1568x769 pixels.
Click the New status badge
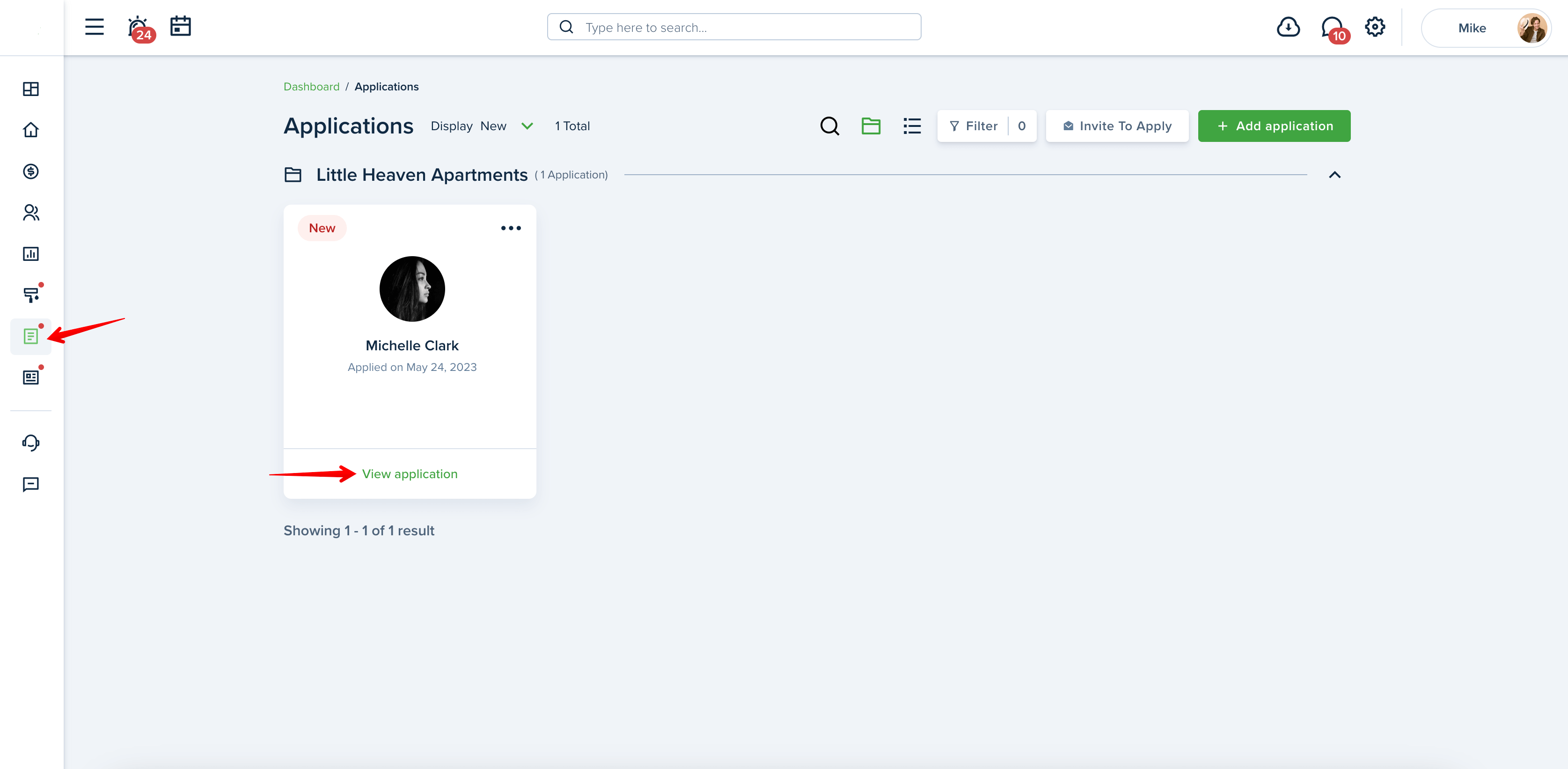pyautogui.click(x=322, y=229)
